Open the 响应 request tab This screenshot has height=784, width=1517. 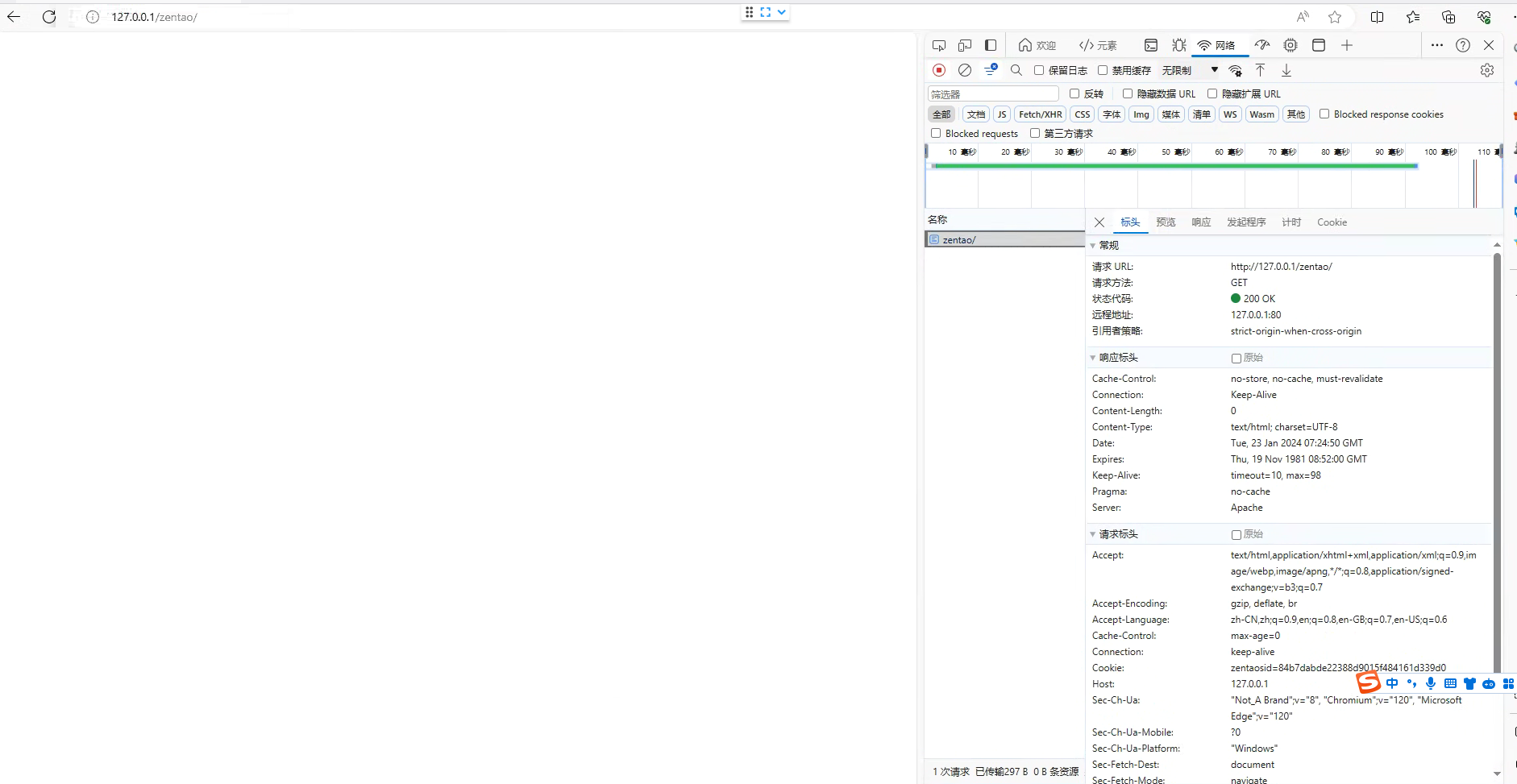tap(1201, 222)
